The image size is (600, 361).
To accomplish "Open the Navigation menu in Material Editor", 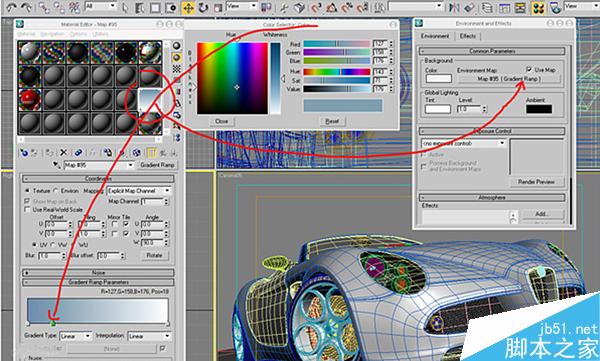I will click(52, 34).
